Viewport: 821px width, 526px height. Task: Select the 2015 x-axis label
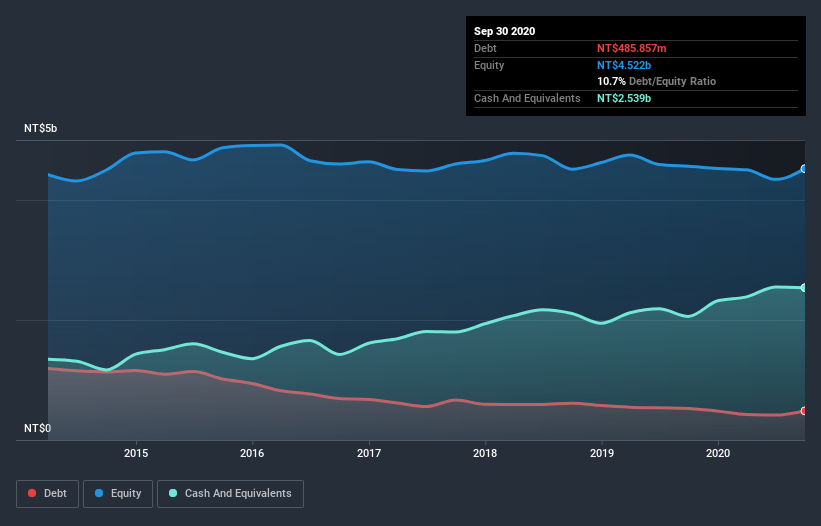(x=136, y=453)
